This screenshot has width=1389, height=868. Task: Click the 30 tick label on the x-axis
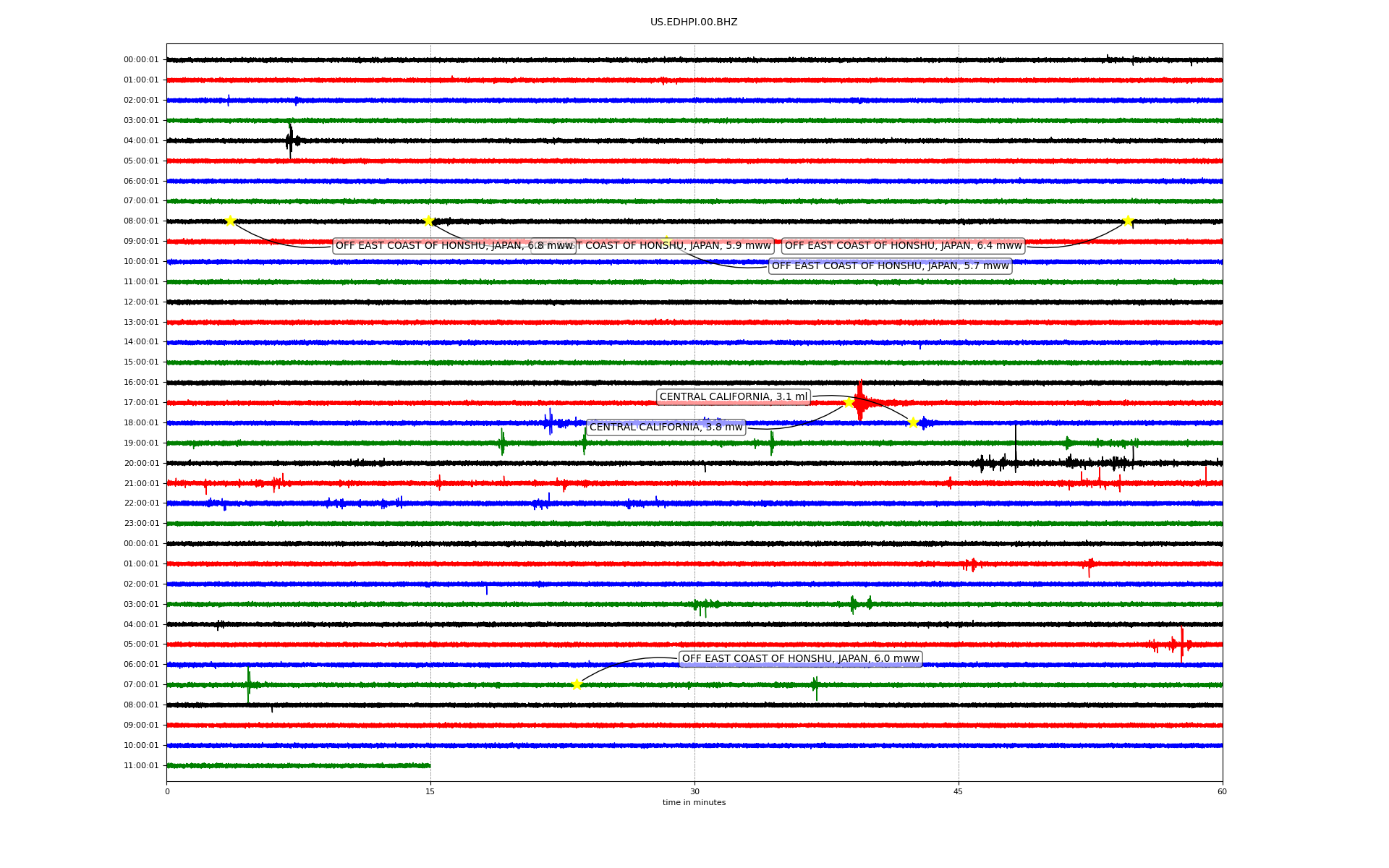click(x=694, y=791)
